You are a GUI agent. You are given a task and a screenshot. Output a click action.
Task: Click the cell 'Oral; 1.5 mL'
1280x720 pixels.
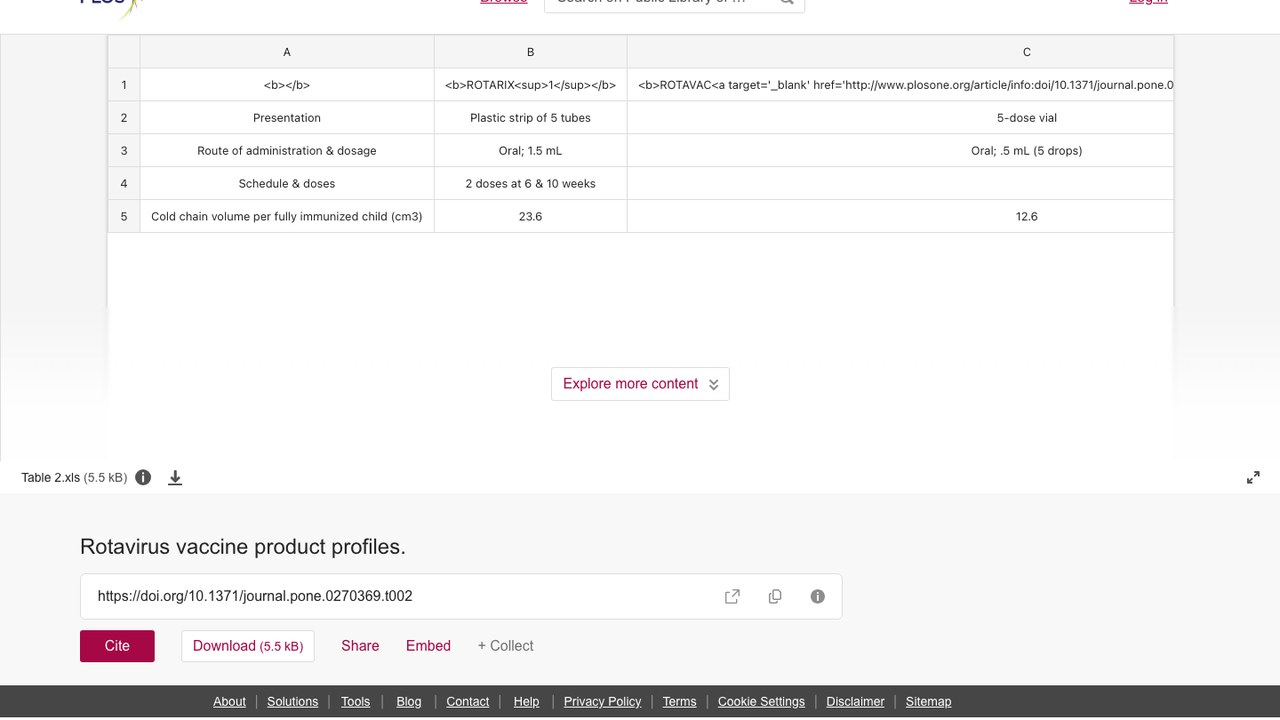[530, 151]
